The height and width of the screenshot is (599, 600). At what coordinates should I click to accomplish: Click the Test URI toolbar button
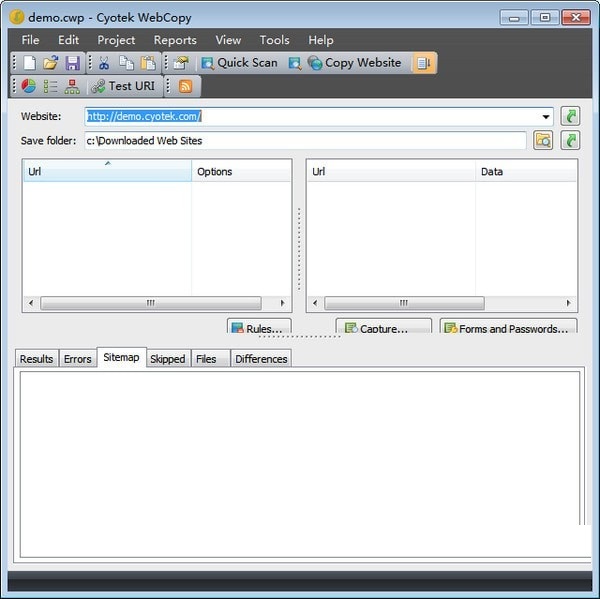(x=123, y=86)
